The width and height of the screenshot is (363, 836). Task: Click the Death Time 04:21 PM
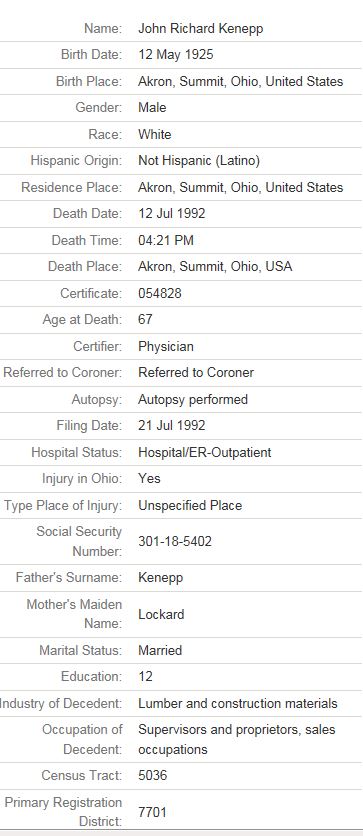tap(166, 240)
